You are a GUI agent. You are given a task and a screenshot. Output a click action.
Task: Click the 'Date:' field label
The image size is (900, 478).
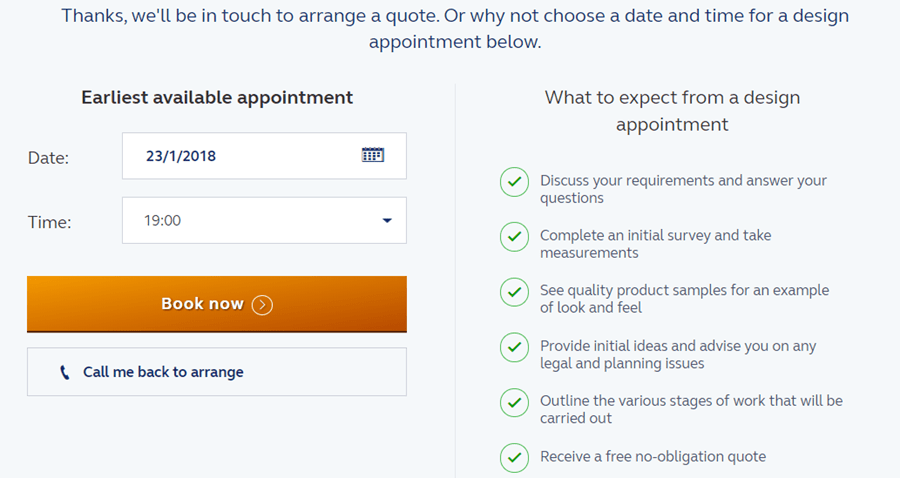(x=48, y=158)
